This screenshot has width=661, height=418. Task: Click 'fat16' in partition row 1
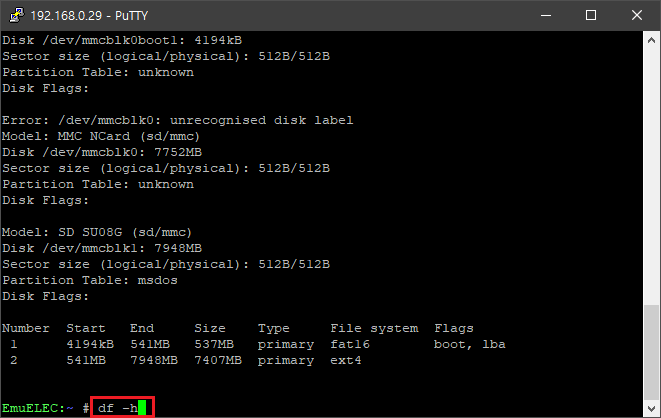[x=350, y=345]
